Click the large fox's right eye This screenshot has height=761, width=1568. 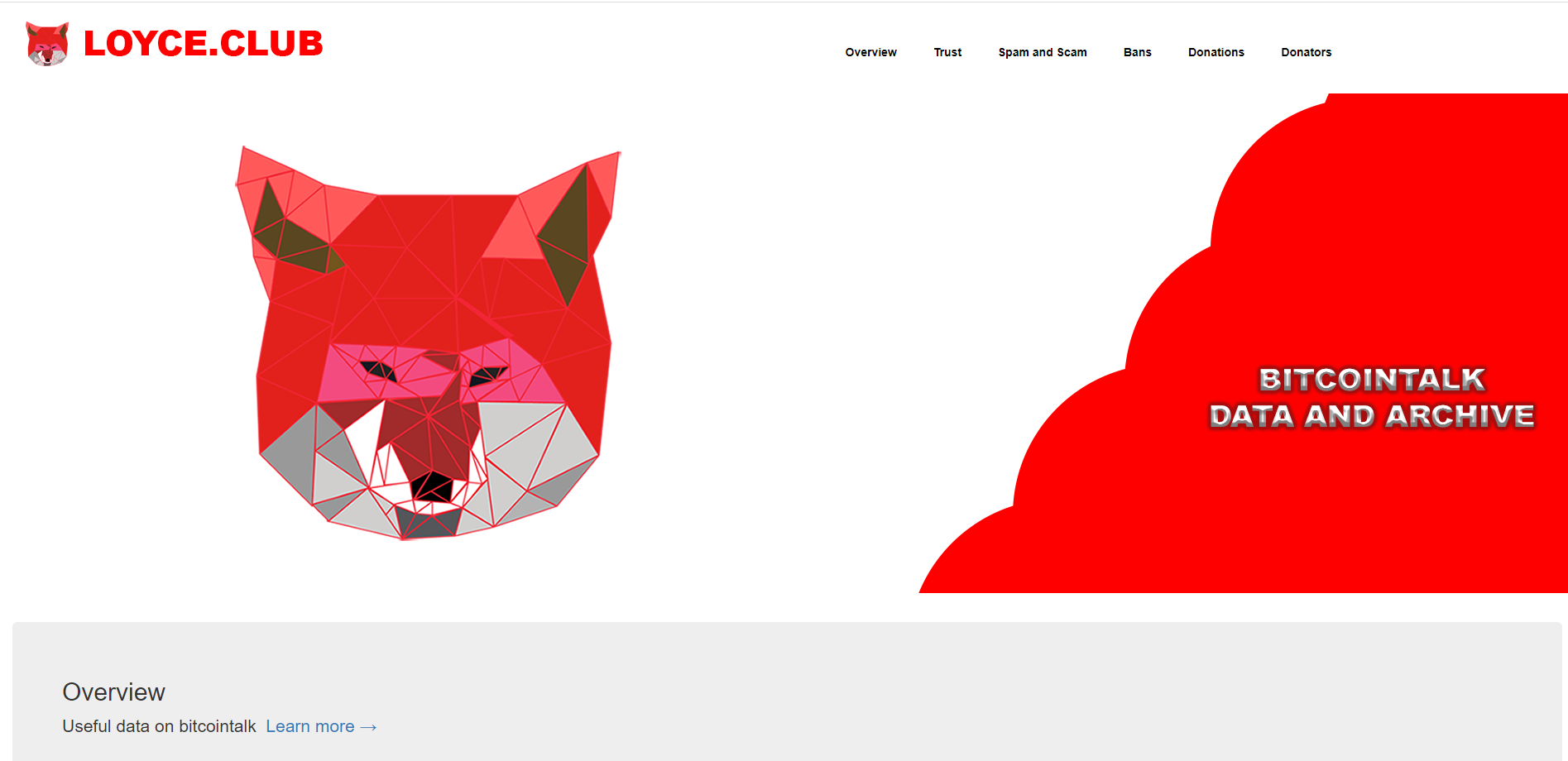(x=487, y=376)
